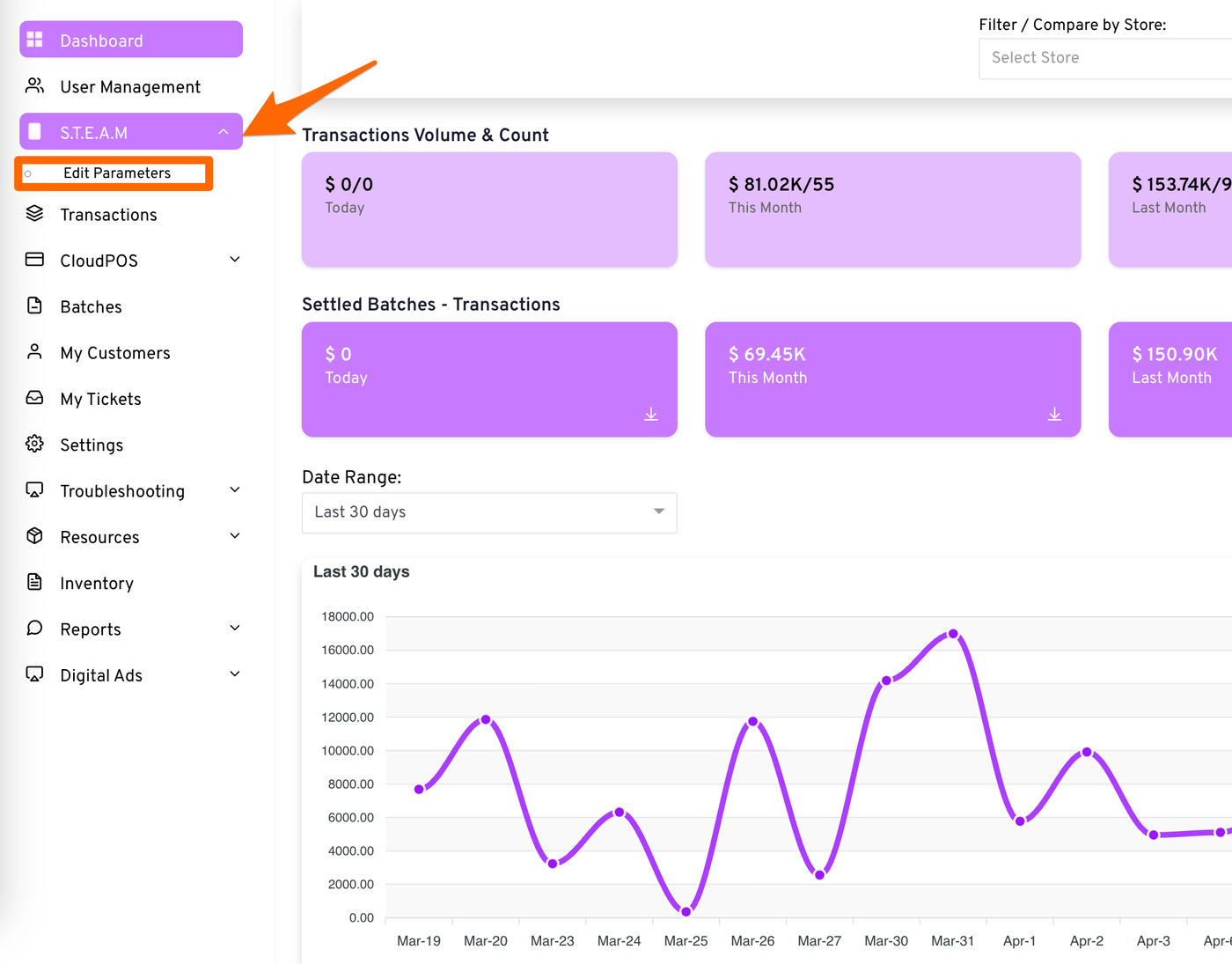
Task: Download This Month settled batches
Action: (x=1054, y=414)
